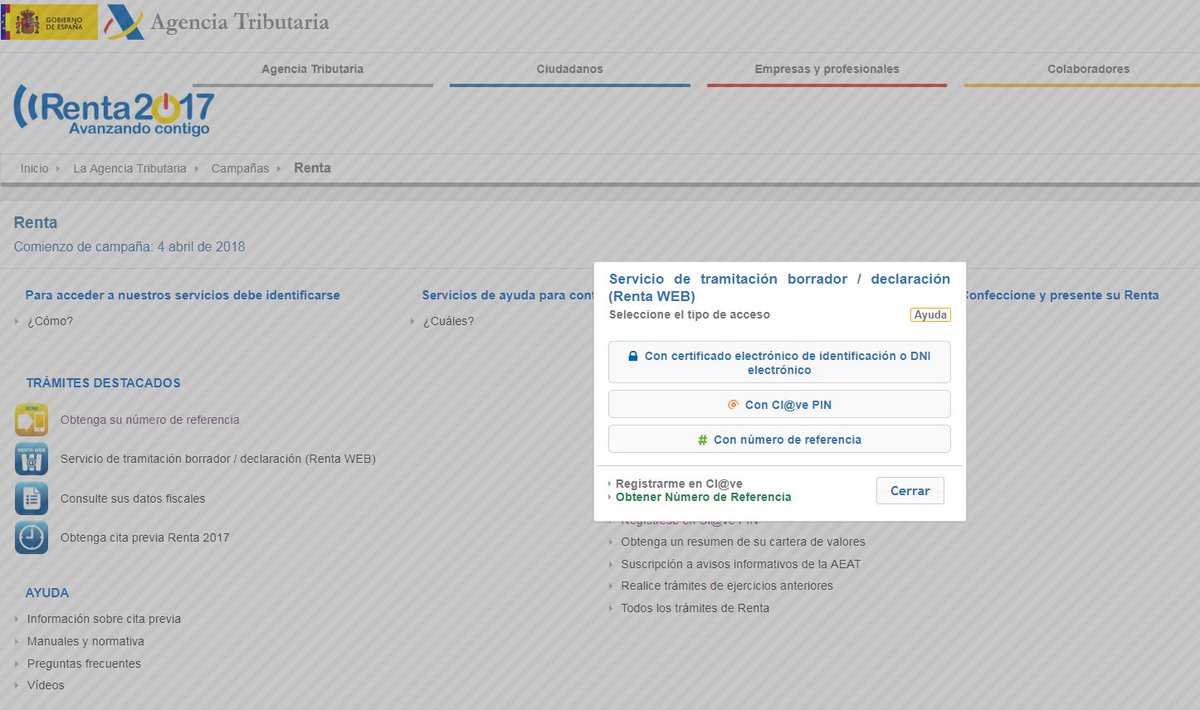Open 'Manuales y normativa' help link
The height and width of the screenshot is (710, 1200).
[86, 641]
